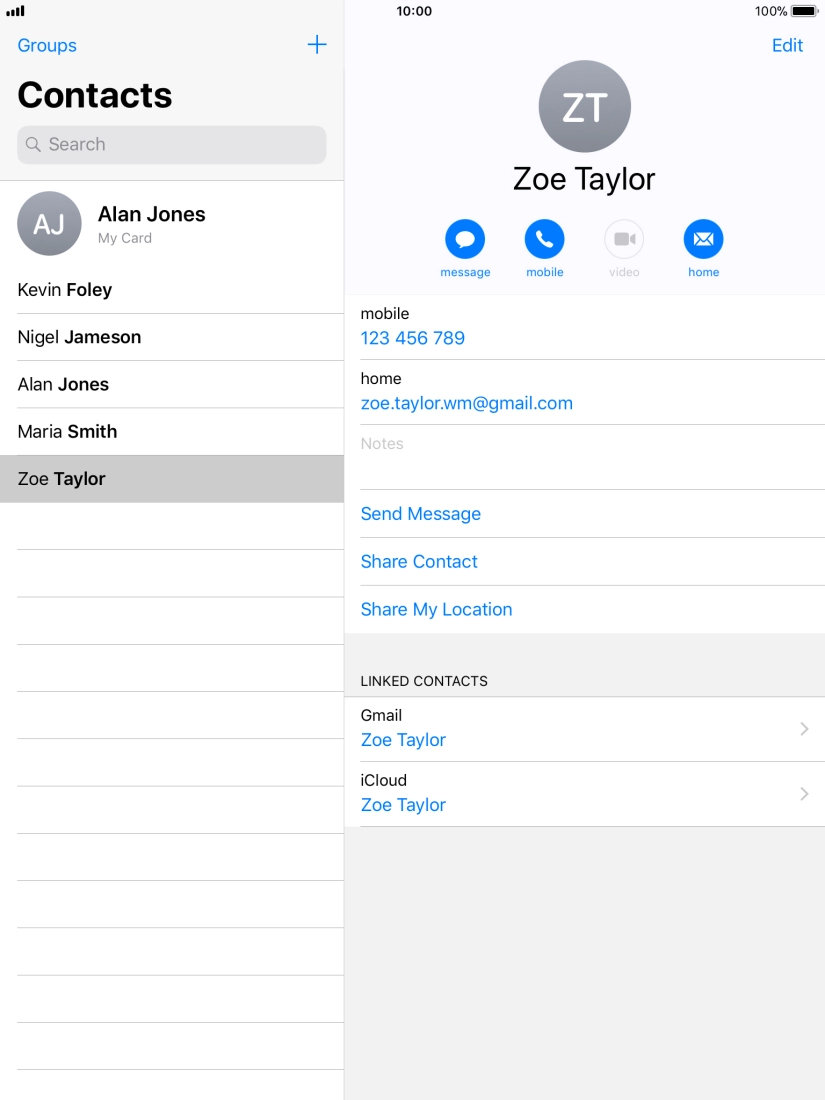Tap the greyed-out video camera icon

(624, 240)
